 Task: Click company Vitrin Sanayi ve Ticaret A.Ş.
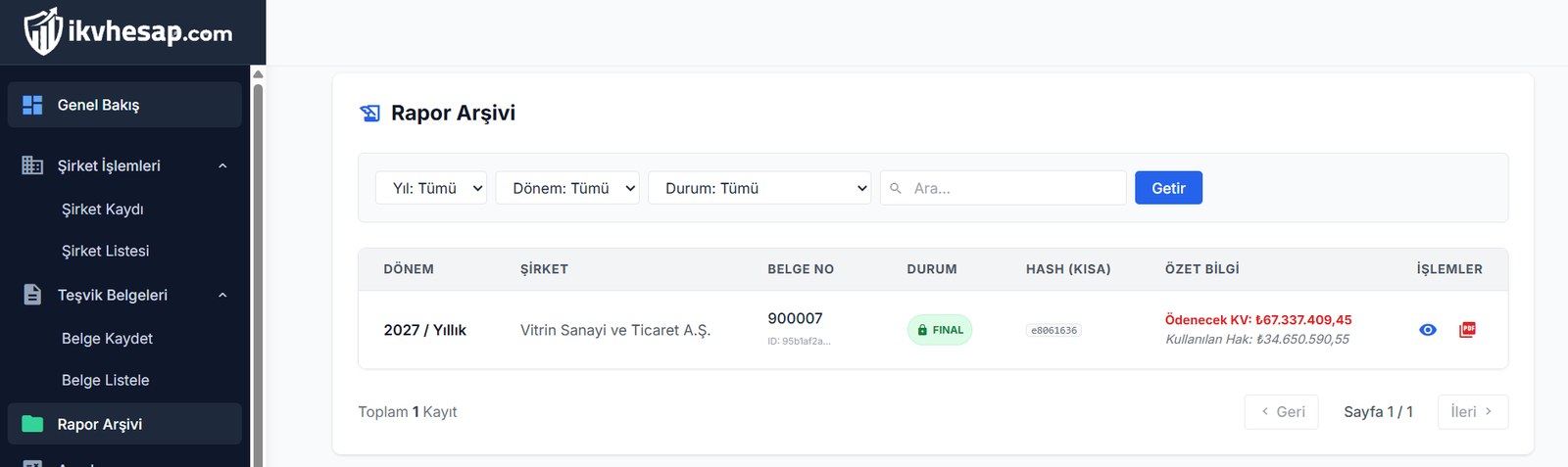pyautogui.click(x=615, y=331)
